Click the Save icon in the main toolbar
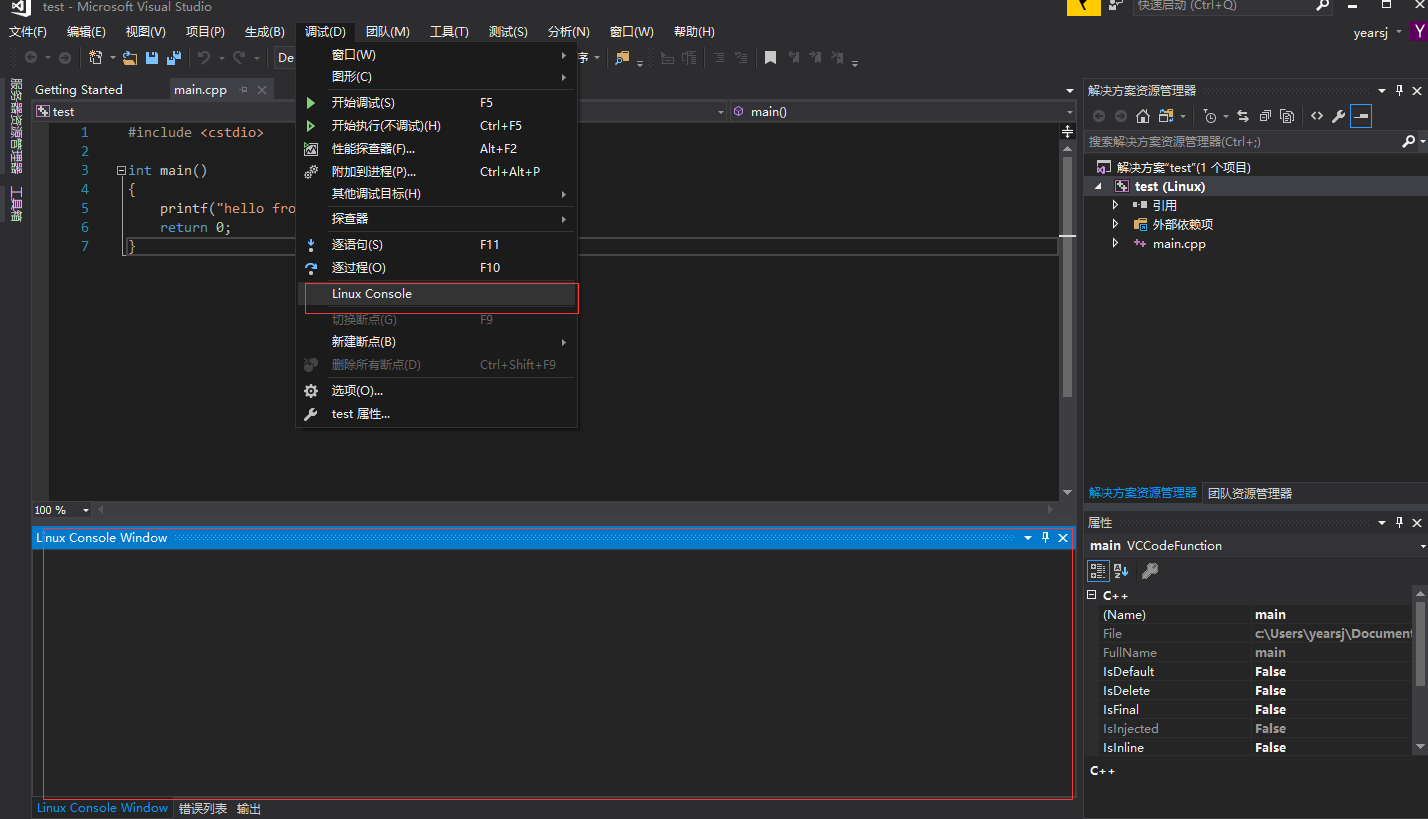1428x819 pixels. 152,58
